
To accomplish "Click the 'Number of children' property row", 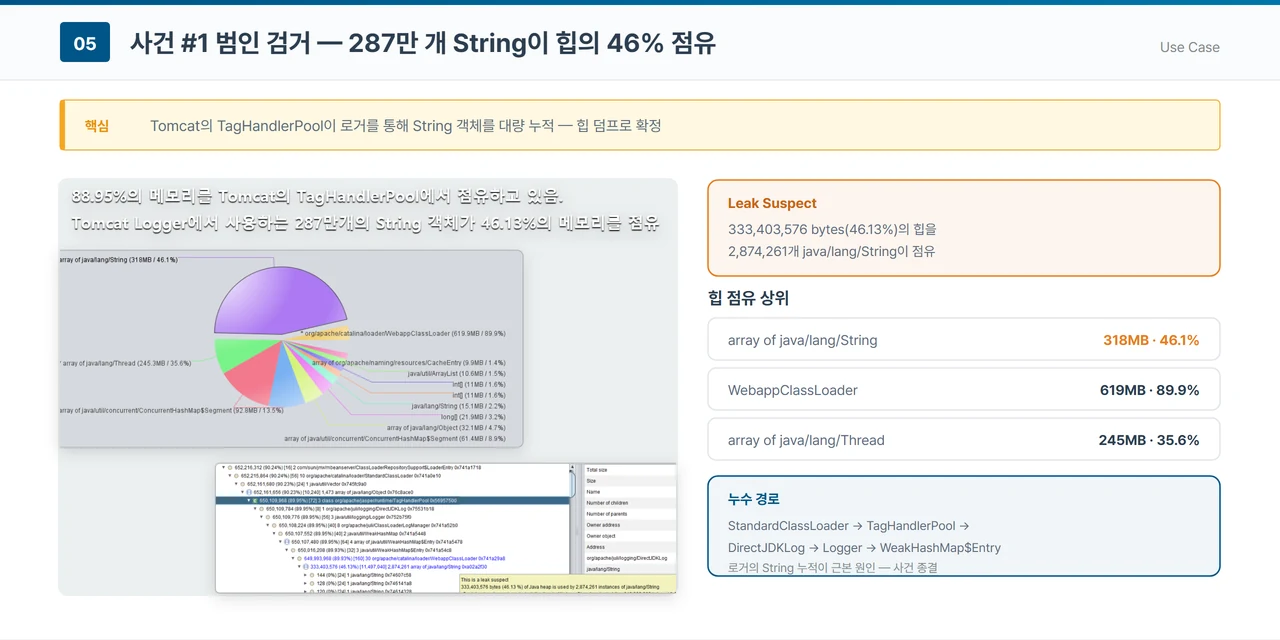I will tap(631, 503).
